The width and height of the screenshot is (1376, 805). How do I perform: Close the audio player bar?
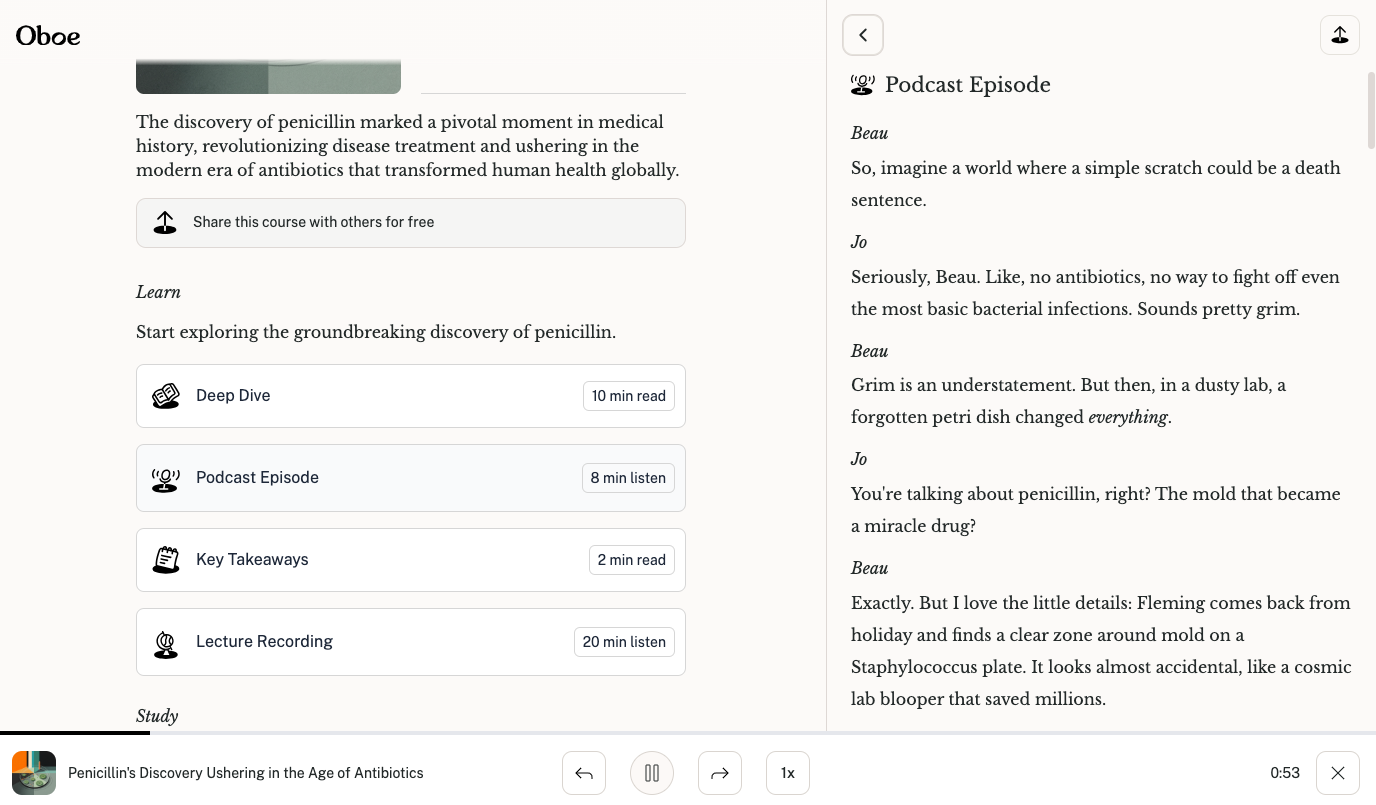1337,773
